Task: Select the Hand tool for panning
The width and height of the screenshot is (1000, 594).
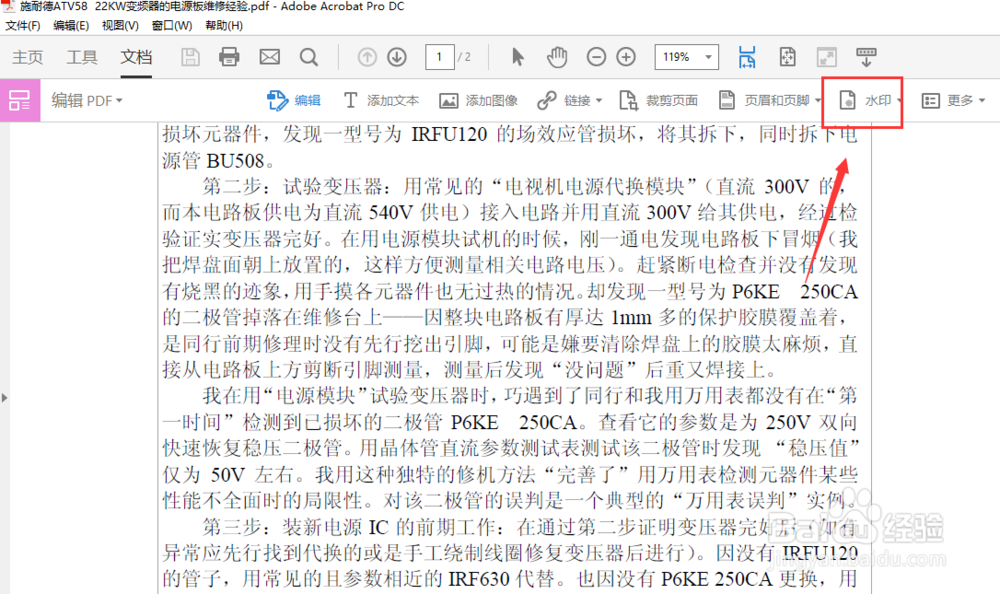Action: pyautogui.click(x=556, y=57)
